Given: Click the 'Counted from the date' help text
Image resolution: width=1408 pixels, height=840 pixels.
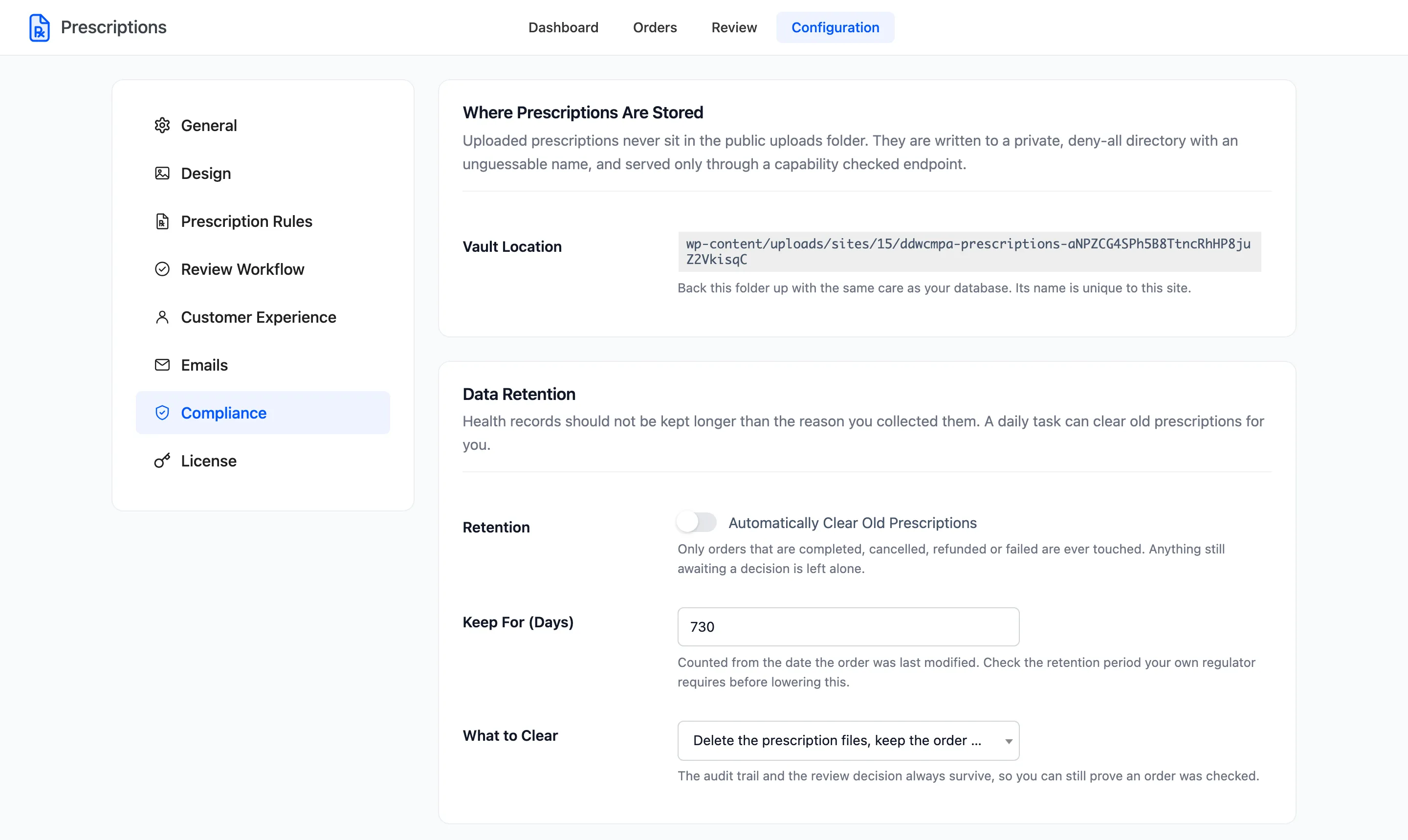Looking at the screenshot, I should (967, 672).
